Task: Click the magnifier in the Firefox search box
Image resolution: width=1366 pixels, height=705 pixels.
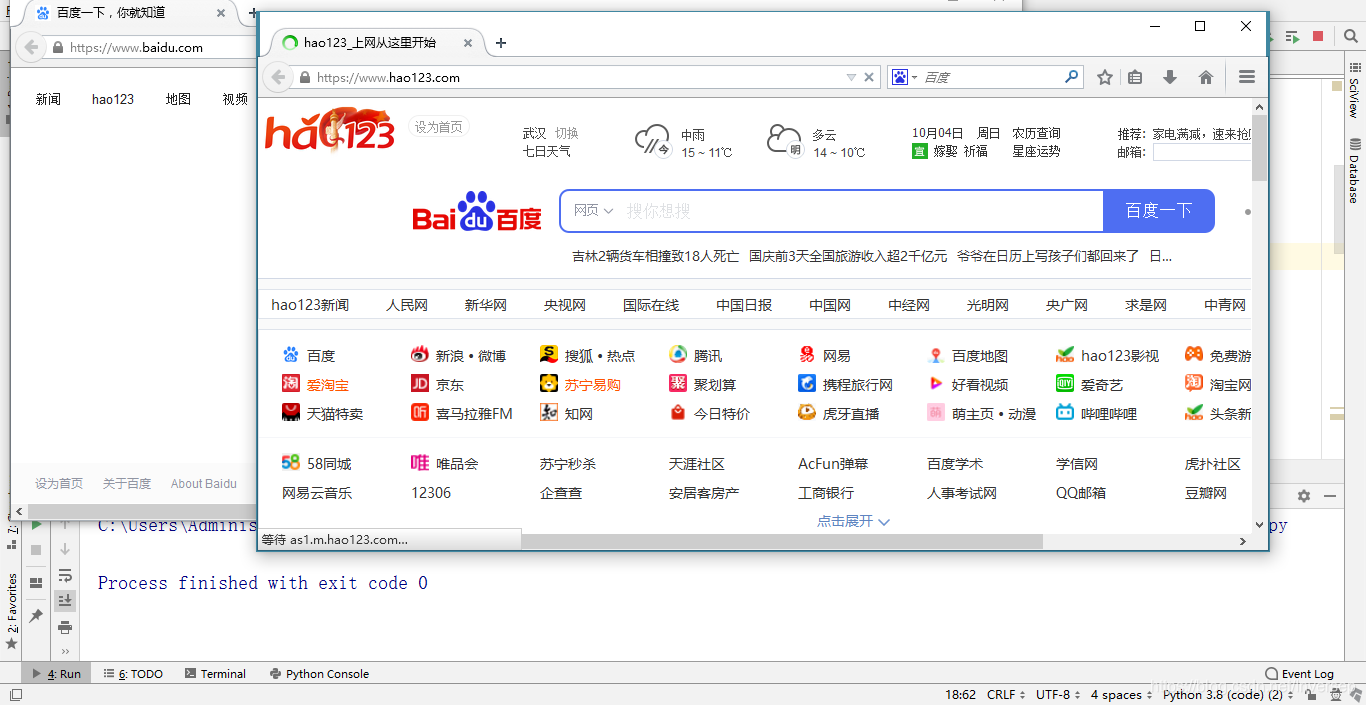Action: click(1071, 76)
